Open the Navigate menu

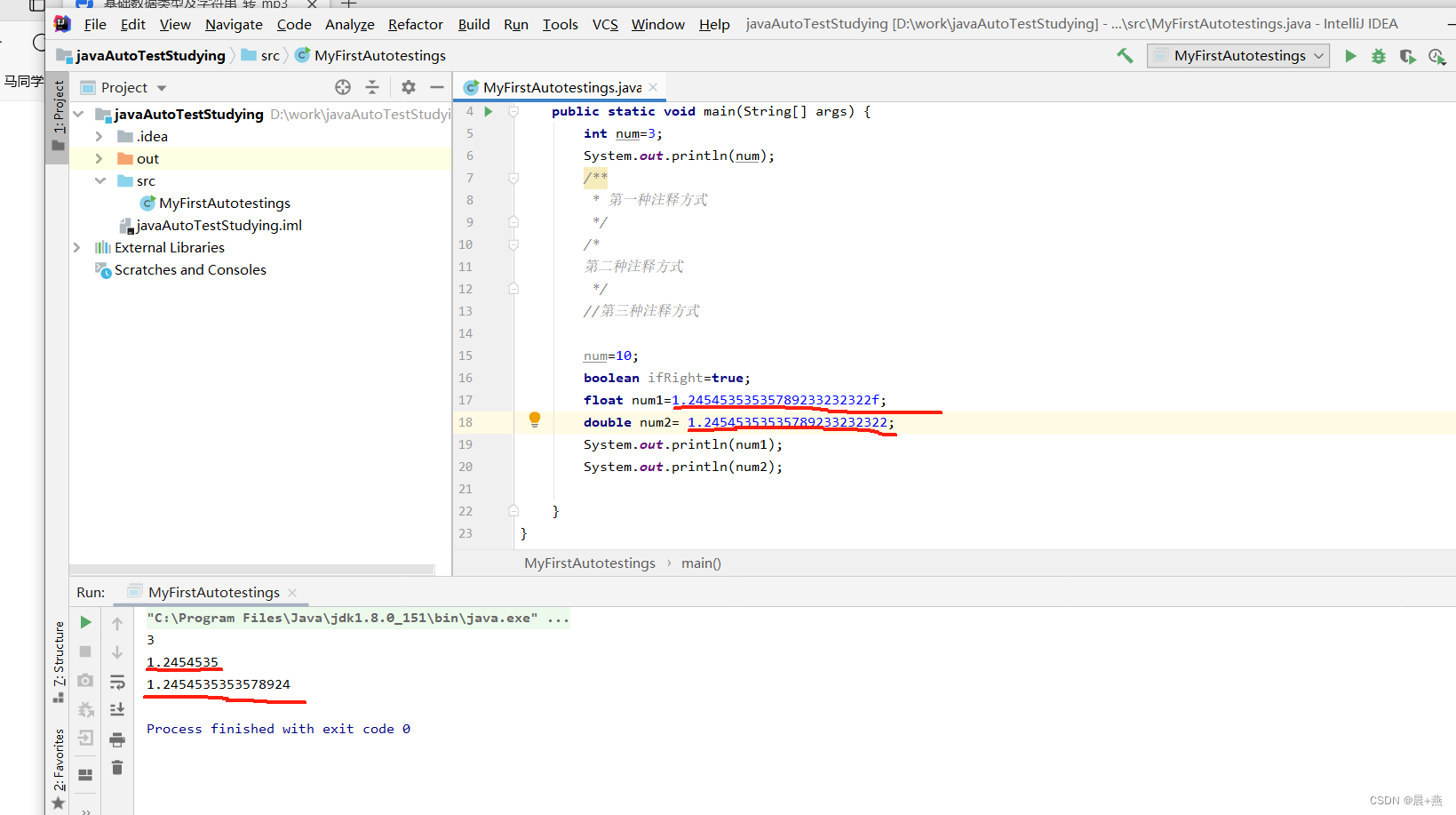[234, 25]
